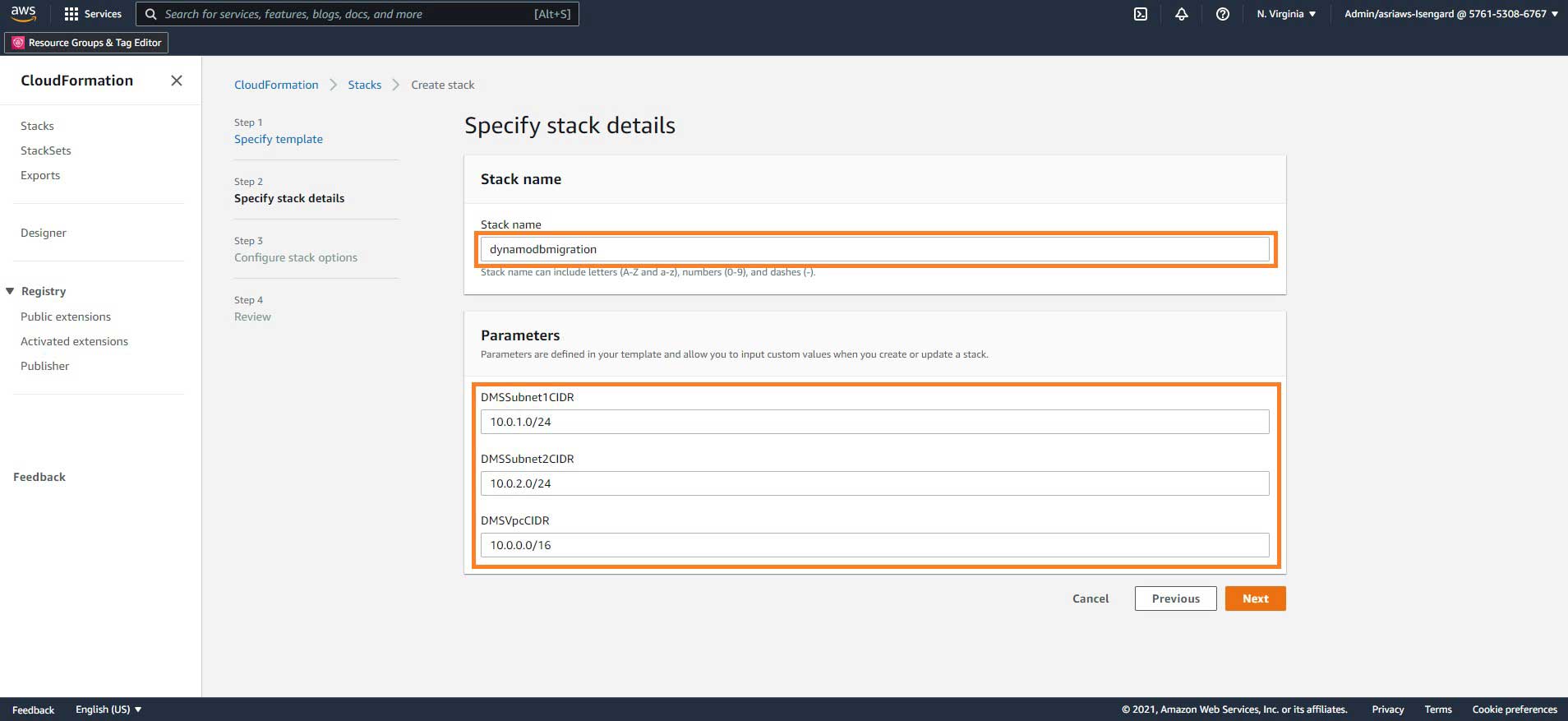Screen dimensions: 1568x721
Task: Open the English (US) language selector
Action: tap(108, 709)
